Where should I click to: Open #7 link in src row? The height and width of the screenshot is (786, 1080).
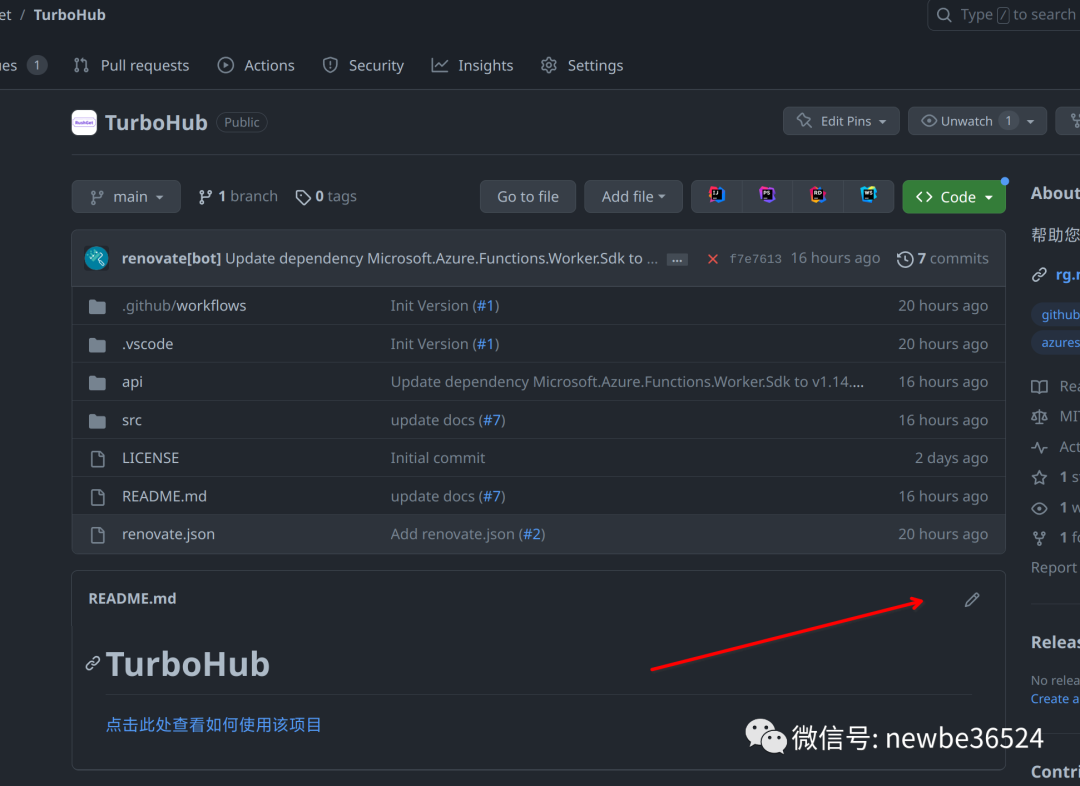point(492,420)
